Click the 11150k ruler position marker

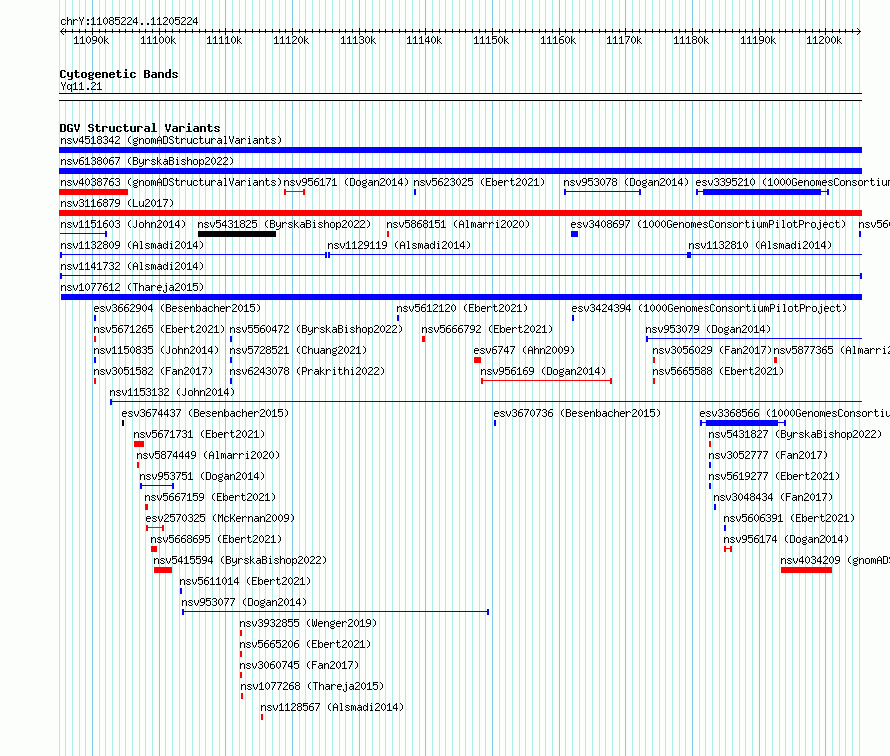click(x=491, y=40)
